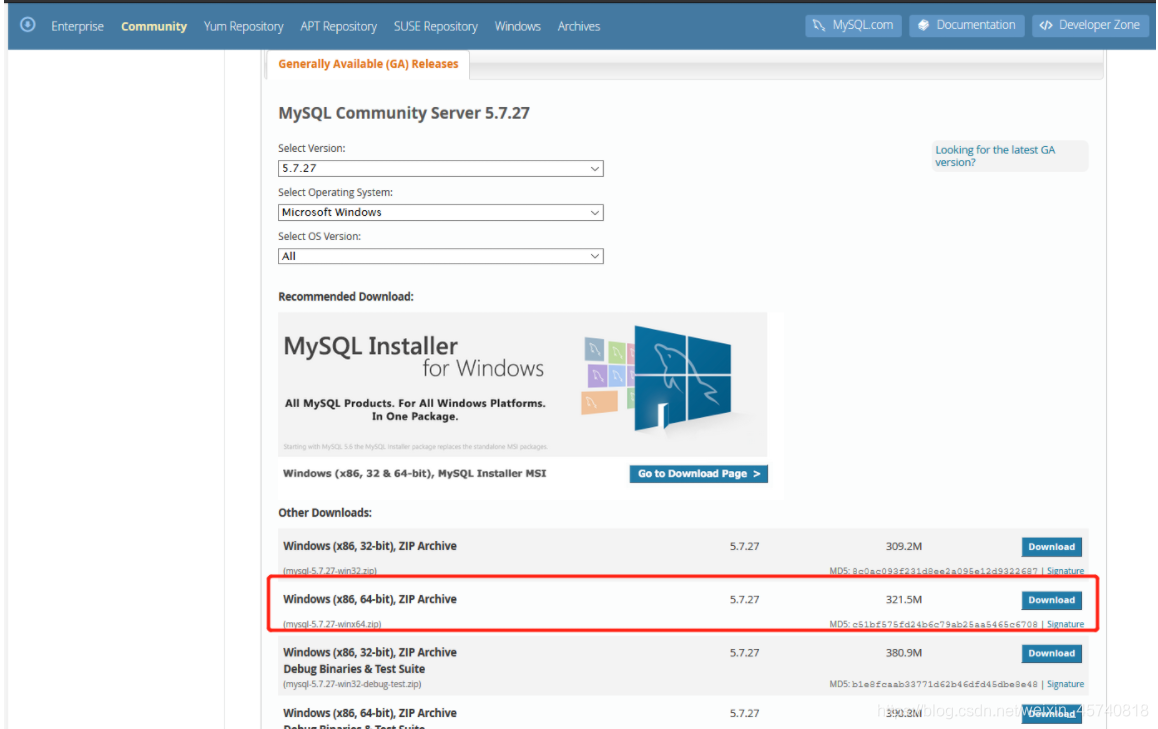Select Generally Available (GA) Releases tab

point(368,64)
